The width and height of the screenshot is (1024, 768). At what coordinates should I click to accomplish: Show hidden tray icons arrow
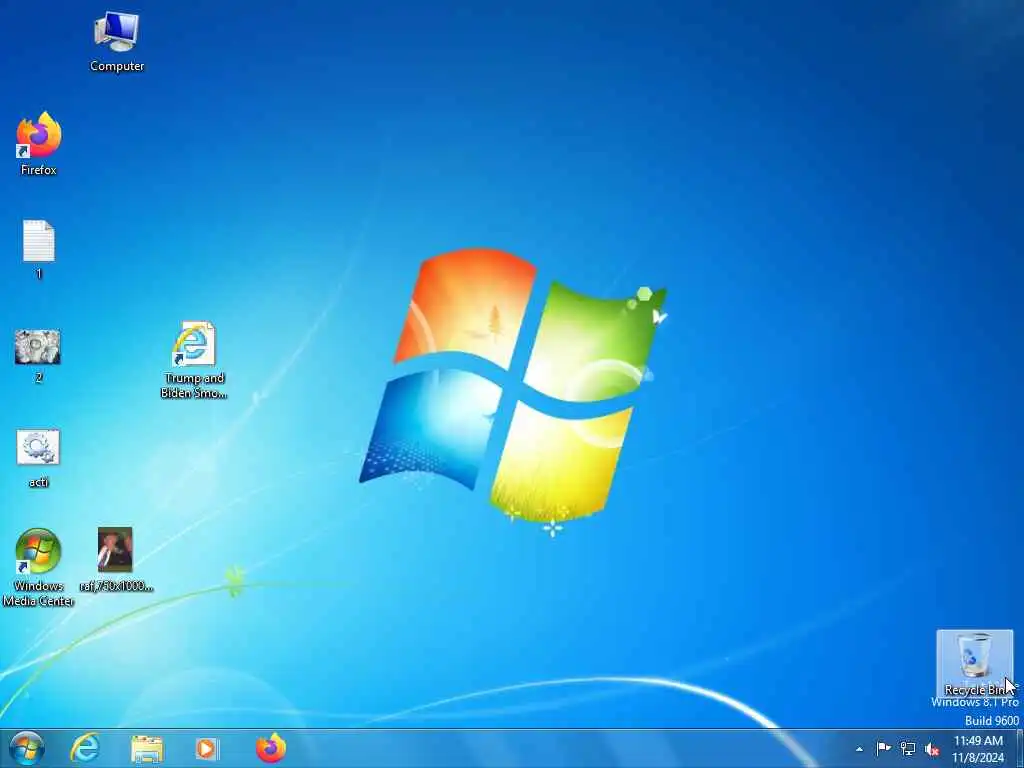coord(859,749)
